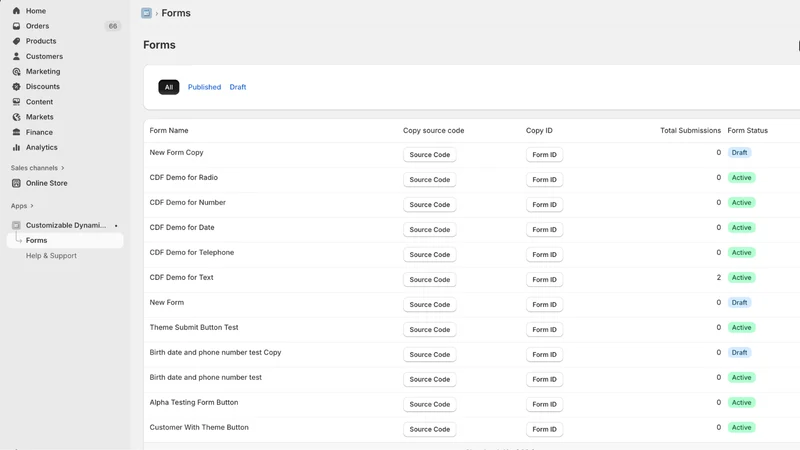This screenshot has height=450, width=800.
Task: Click the pin dot next to Customizable Dynami...
Action: tap(116, 226)
